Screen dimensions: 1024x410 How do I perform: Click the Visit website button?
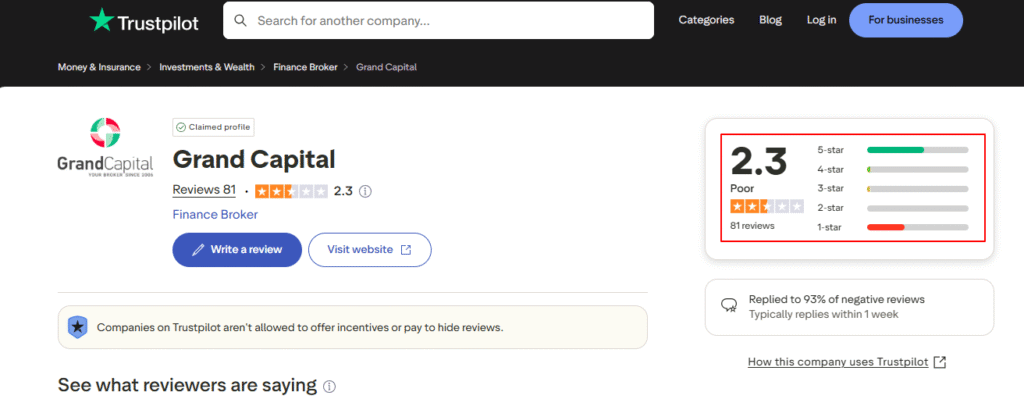click(x=370, y=250)
